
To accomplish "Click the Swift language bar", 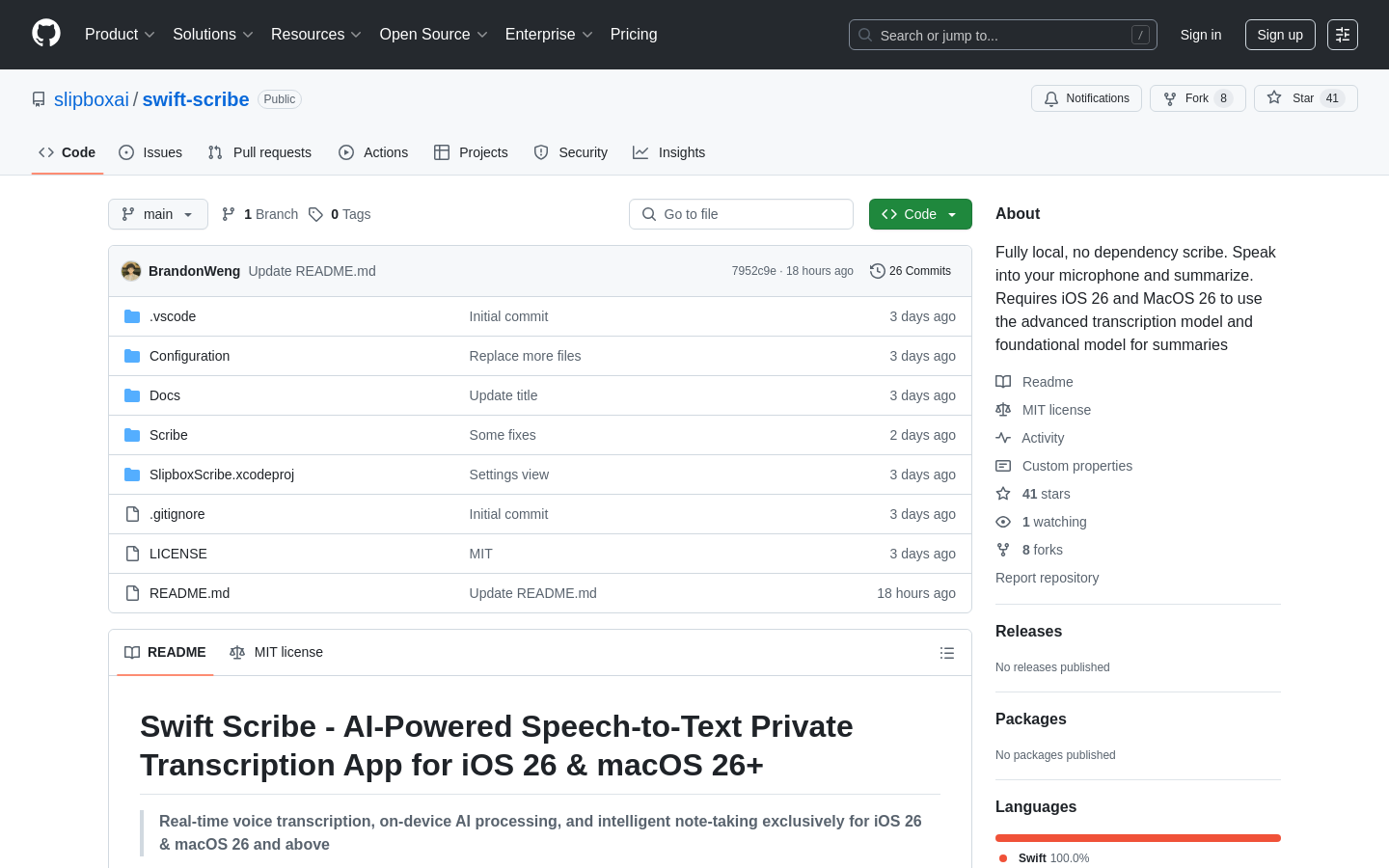I will pyautogui.click(x=1138, y=838).
